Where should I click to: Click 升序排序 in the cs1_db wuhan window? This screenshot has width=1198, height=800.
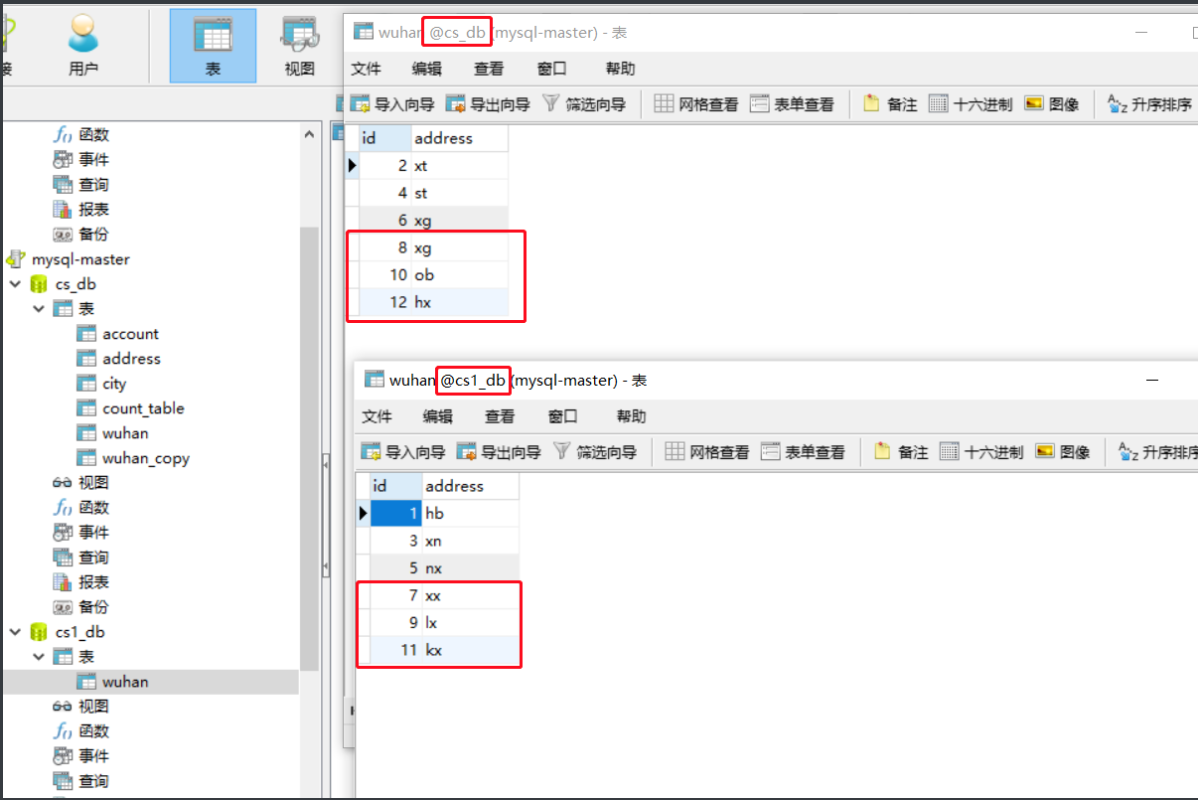tap(1158, 452)
